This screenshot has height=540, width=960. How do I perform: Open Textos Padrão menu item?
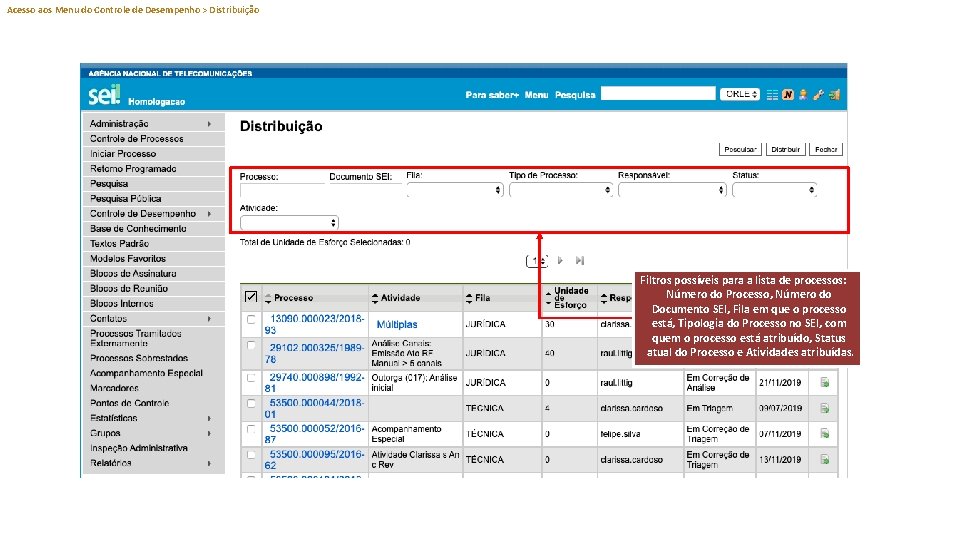(x=154, y=244)
